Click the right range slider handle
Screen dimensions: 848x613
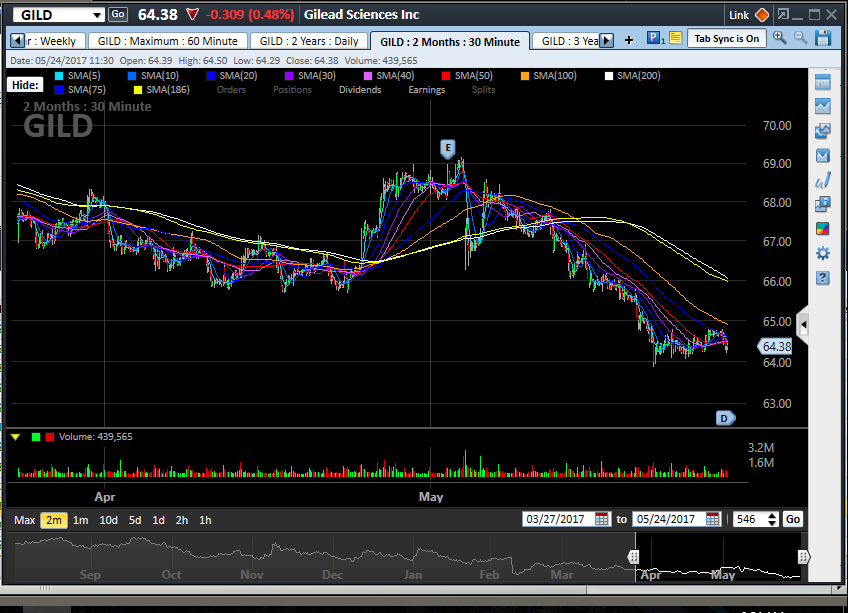point(803,557)
